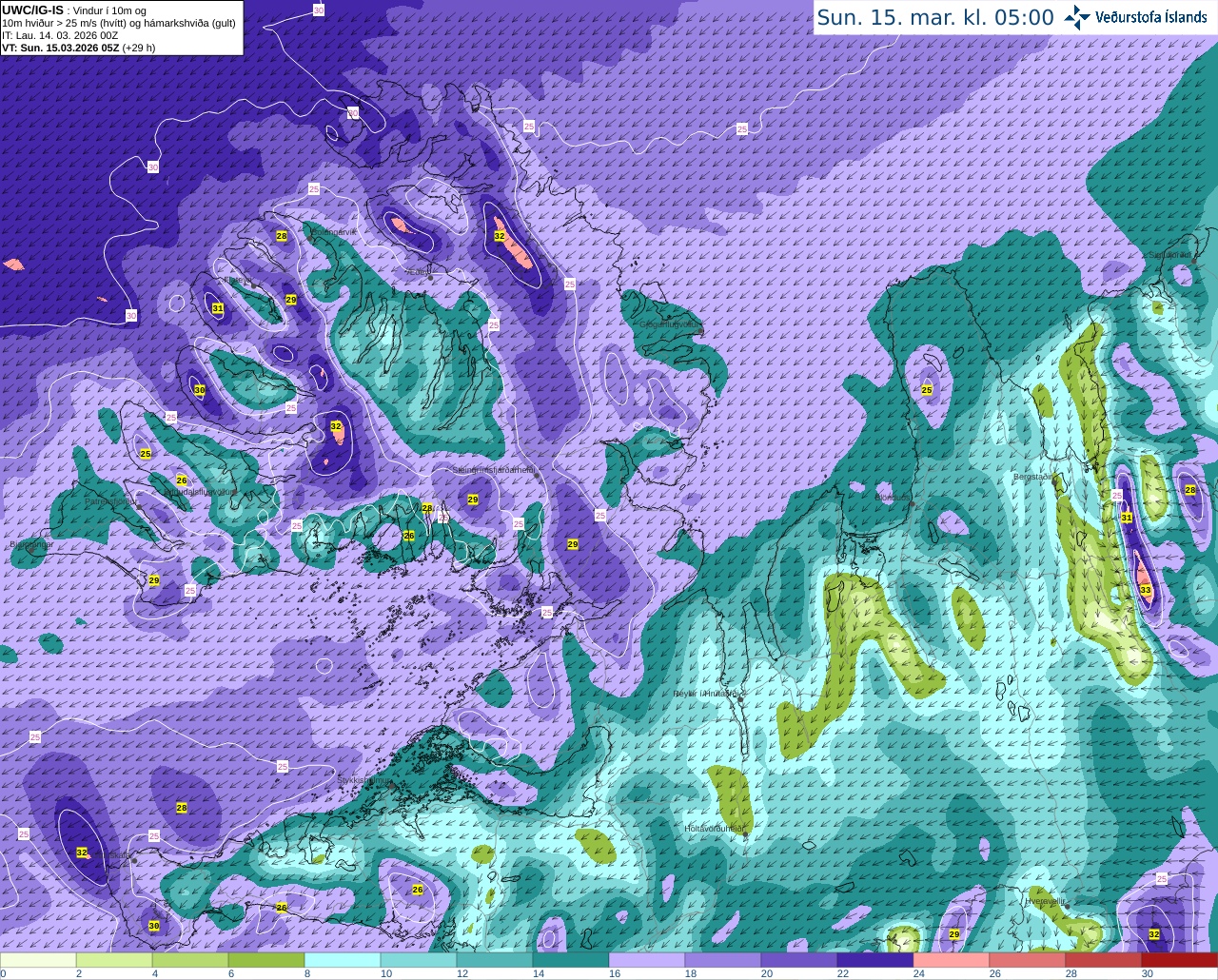The width and height of the screenshot is (1218, 980).
Task: Pick the green 6–8 legend swatch
Action: click(266, 960)
